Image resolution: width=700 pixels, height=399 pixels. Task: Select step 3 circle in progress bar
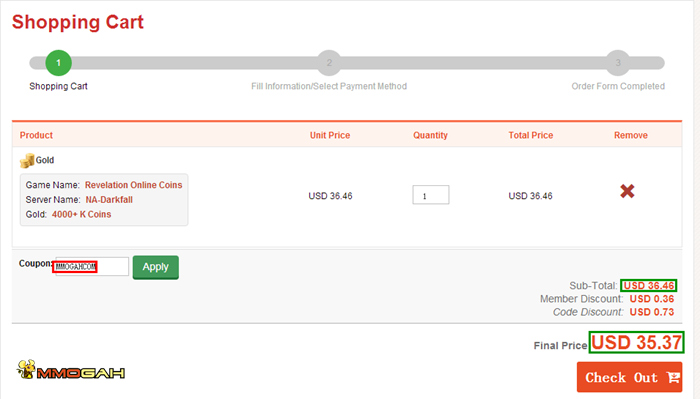618,63
